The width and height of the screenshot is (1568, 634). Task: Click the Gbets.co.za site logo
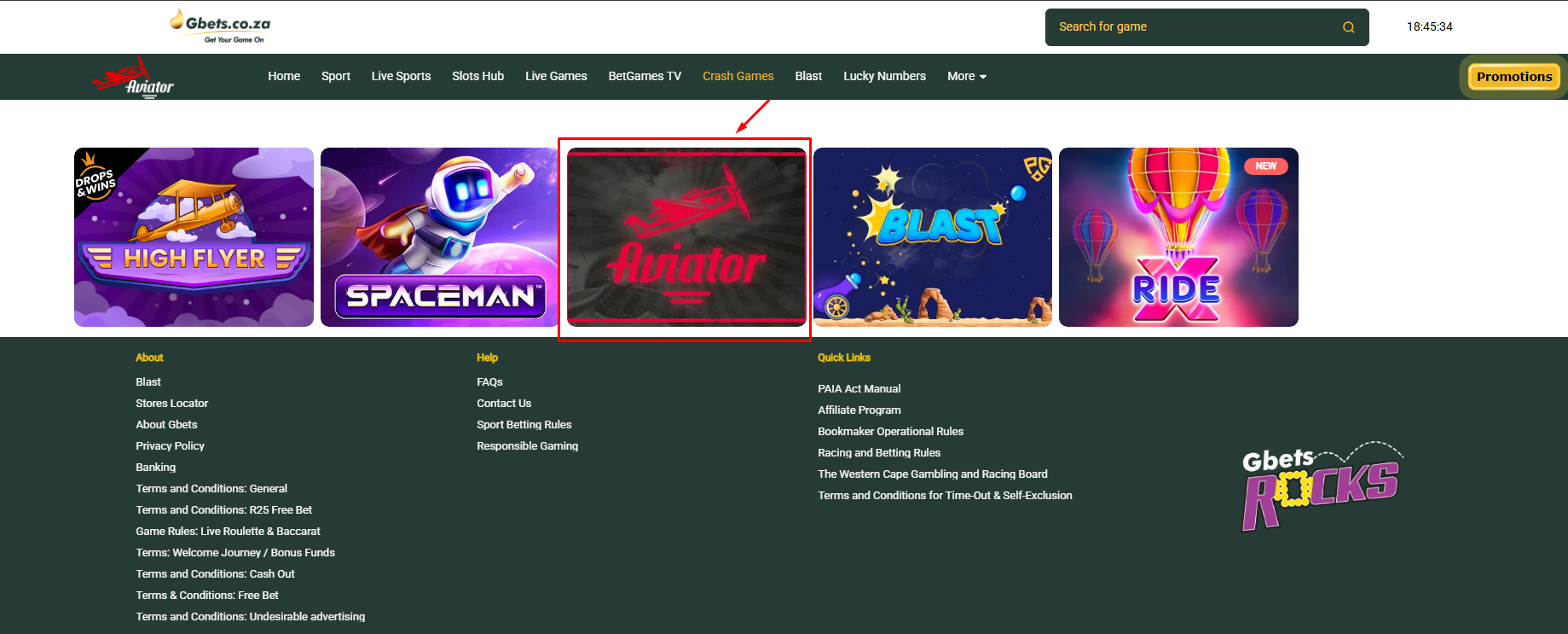[221, 26]
